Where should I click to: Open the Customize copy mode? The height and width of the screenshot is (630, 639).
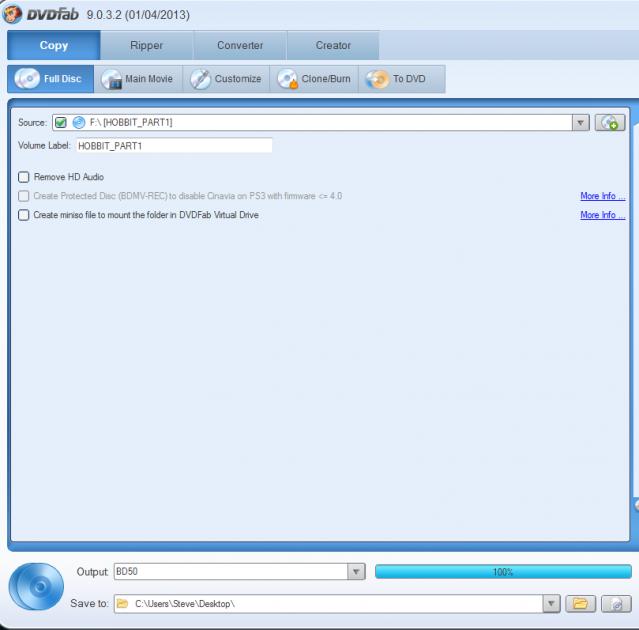pyautogui.click(x=226, y=79)
